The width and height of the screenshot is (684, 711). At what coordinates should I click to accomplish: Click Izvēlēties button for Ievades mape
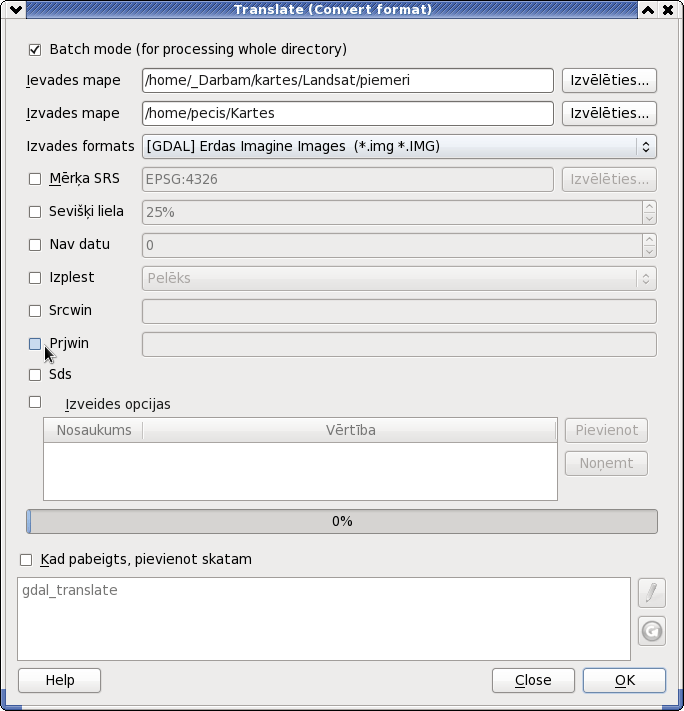[609, 80]
